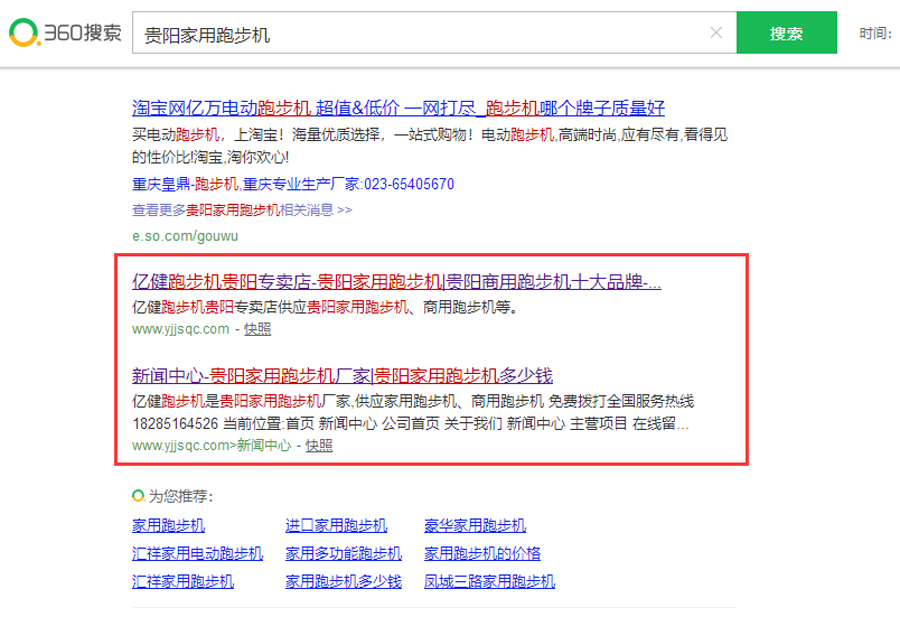Click the 为您推荐 circle icon

pos(138,495)
